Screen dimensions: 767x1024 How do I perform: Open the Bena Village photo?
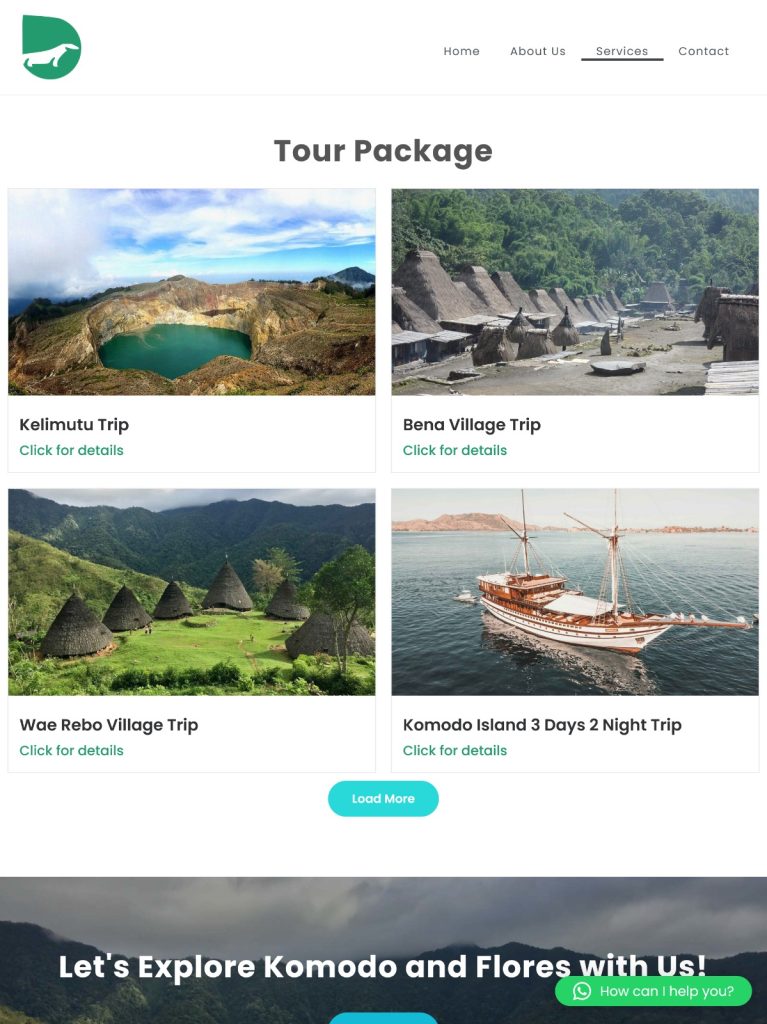tap(575, 292)
